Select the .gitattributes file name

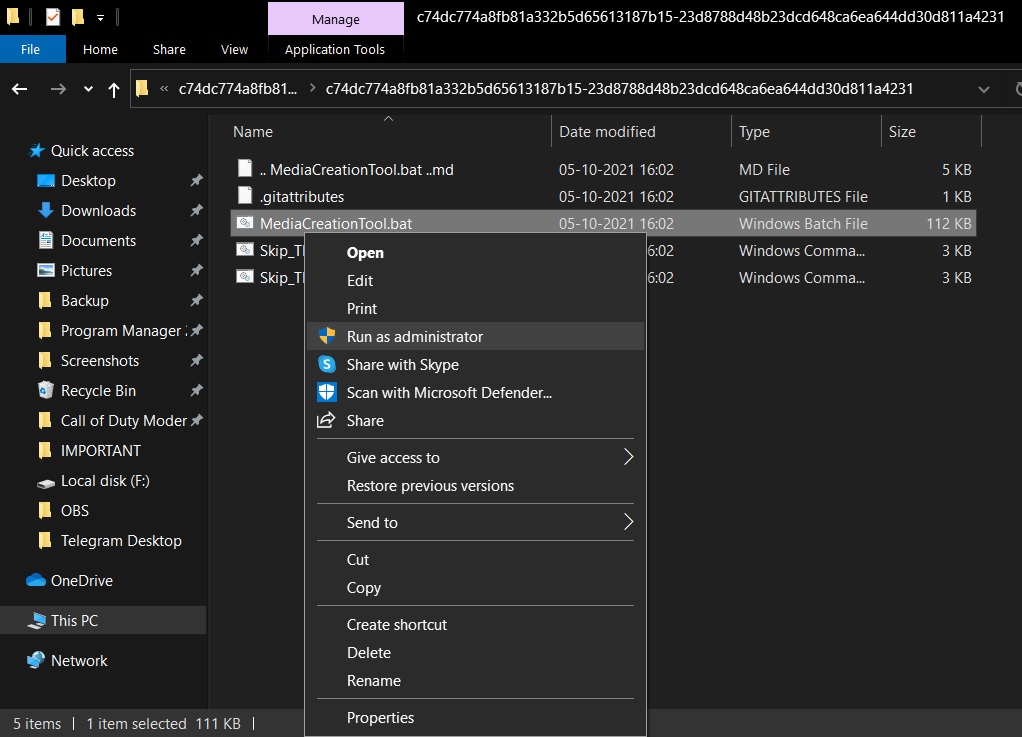click(x=302, y=196)
